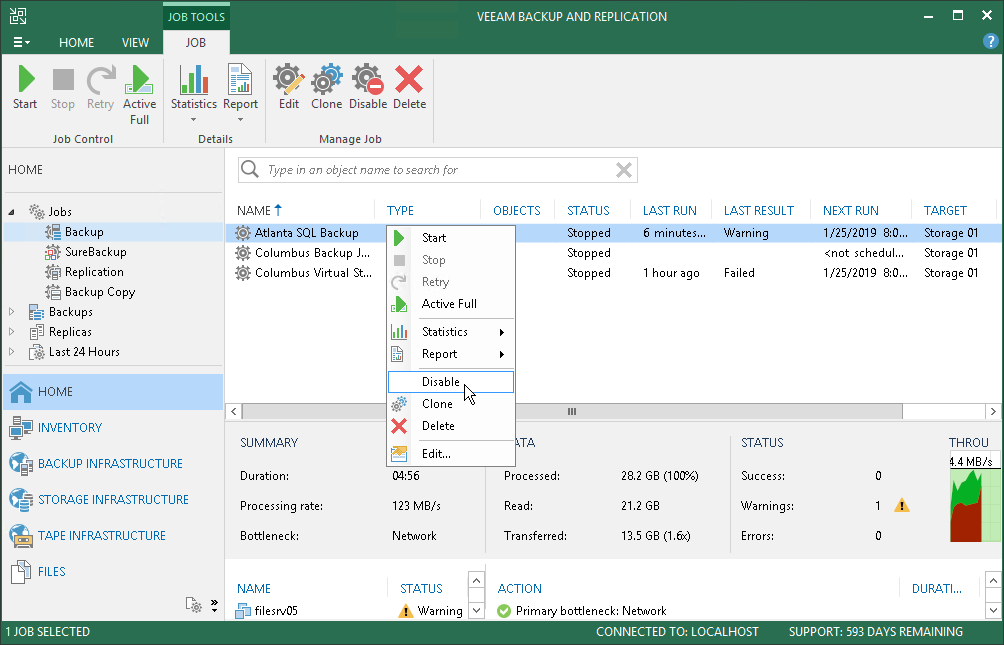Click the small jobs icon in navigation footer
Screen dimensions: 1004x645
[x=193, y=605]
